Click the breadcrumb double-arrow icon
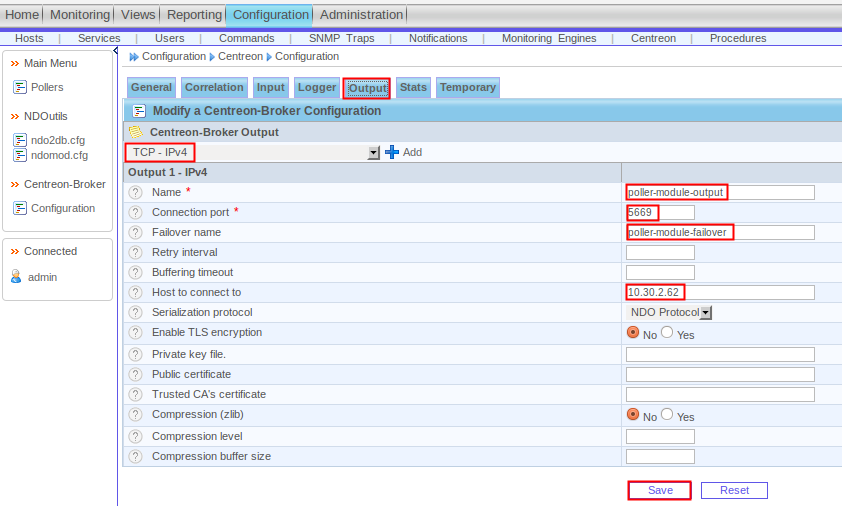 [134, 57]
